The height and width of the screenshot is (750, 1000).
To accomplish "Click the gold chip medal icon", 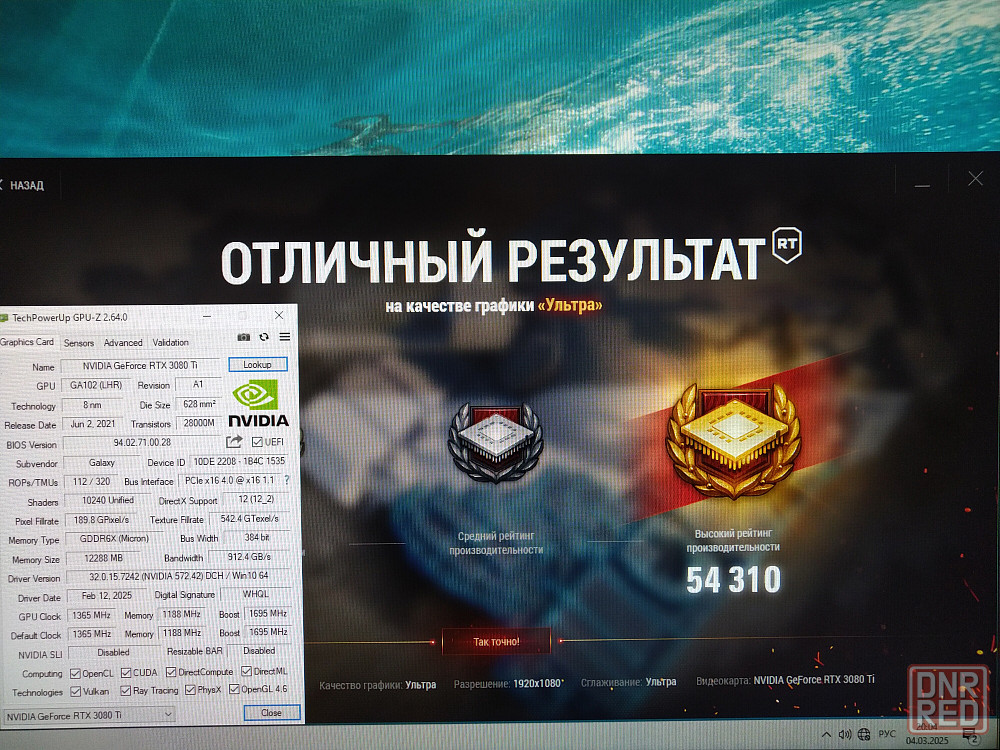I will point(733,440).
